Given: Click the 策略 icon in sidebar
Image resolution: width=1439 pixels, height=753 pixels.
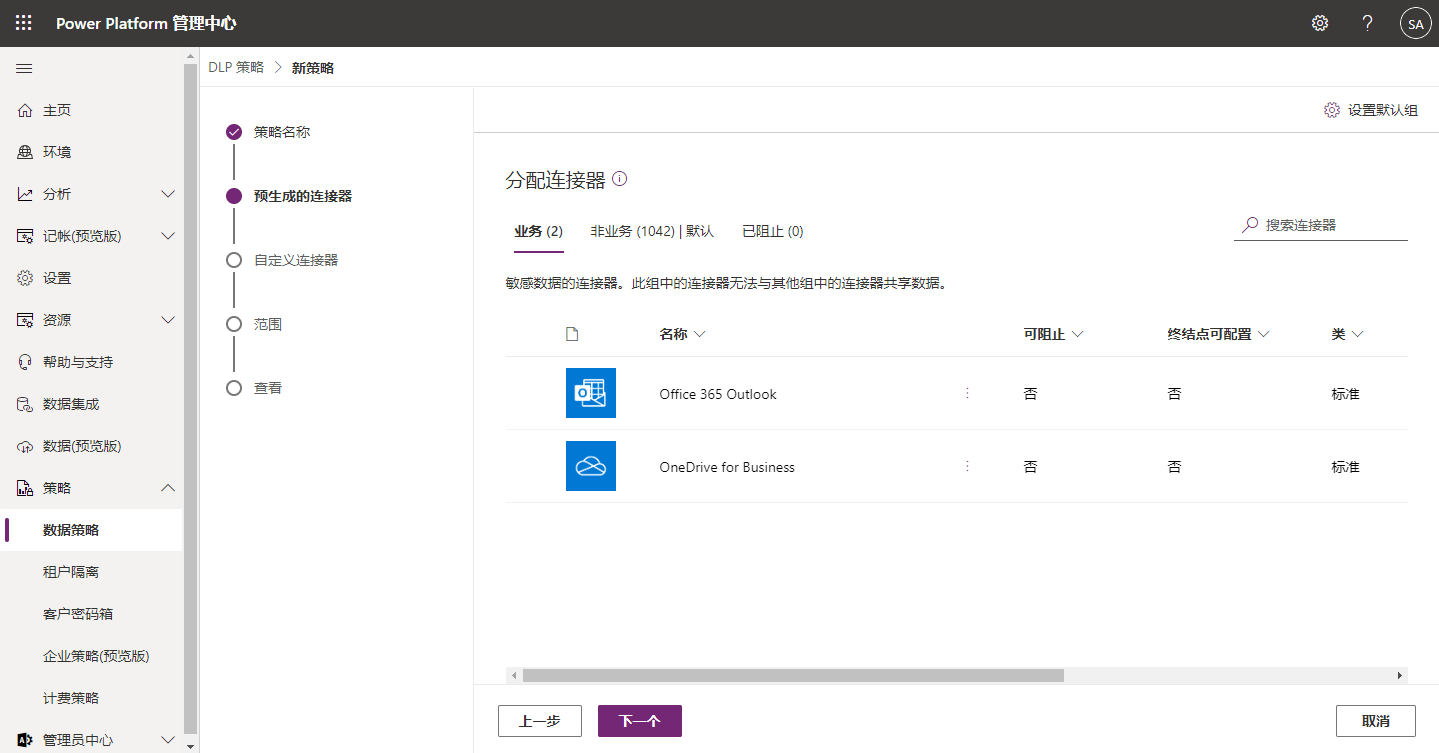Looking at the screenshot, I should point(25,488).
